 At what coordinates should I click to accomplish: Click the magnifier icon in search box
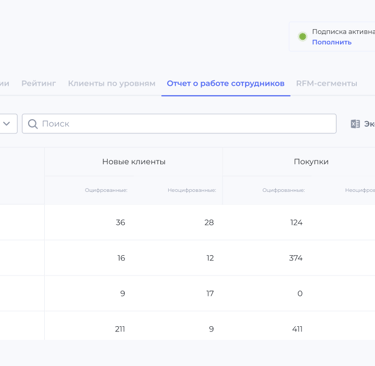click(33, 124)
